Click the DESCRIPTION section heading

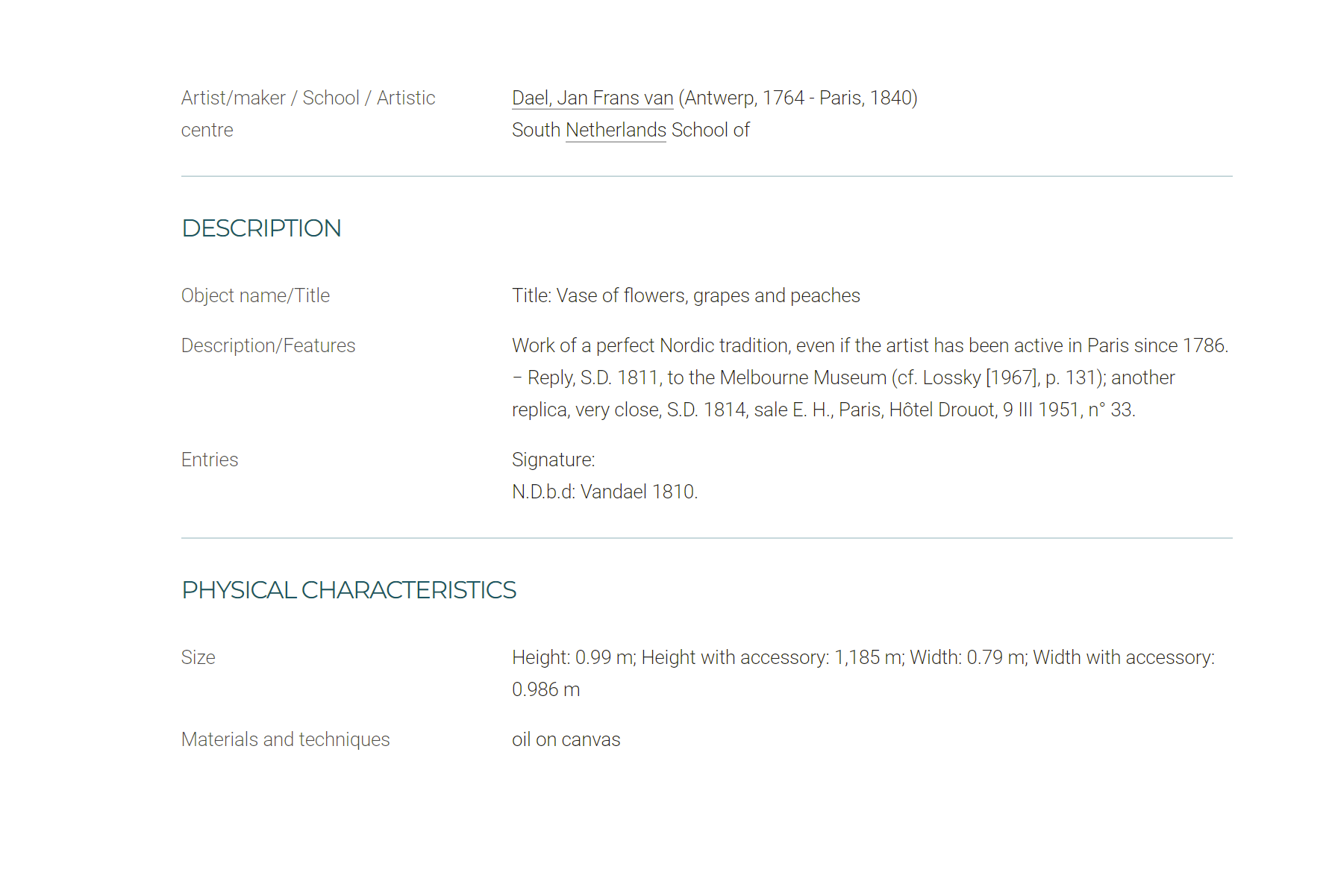[x=261, y=228]
